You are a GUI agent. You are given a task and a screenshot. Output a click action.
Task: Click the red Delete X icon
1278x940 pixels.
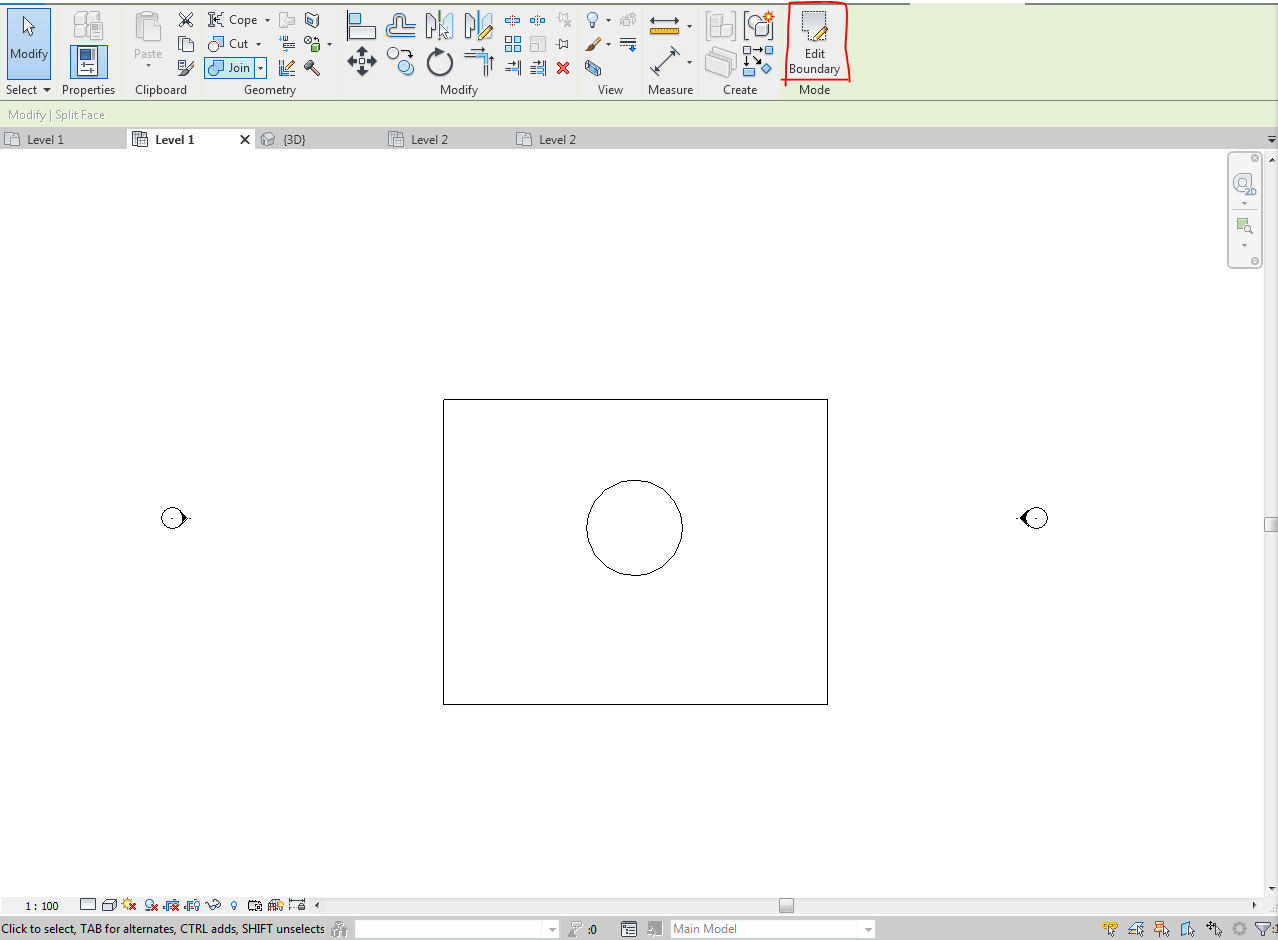[x=563, y=68]
